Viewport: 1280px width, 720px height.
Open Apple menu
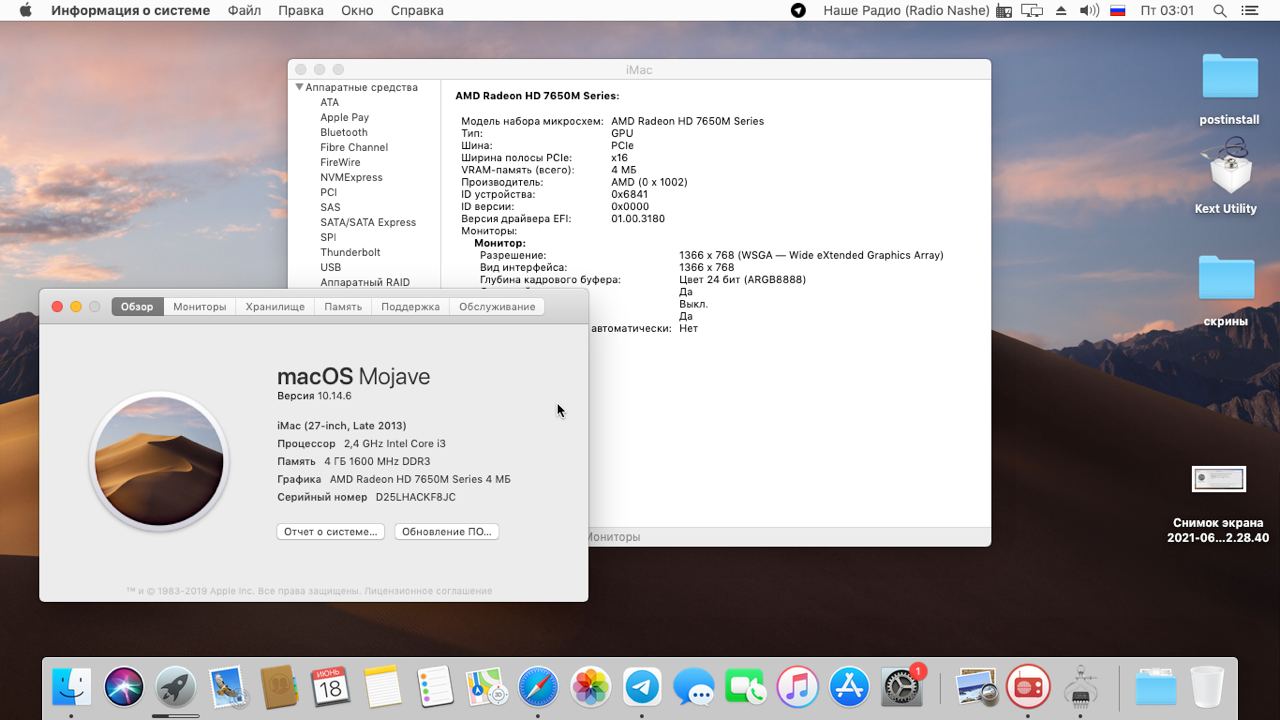[x=25, y=10]
